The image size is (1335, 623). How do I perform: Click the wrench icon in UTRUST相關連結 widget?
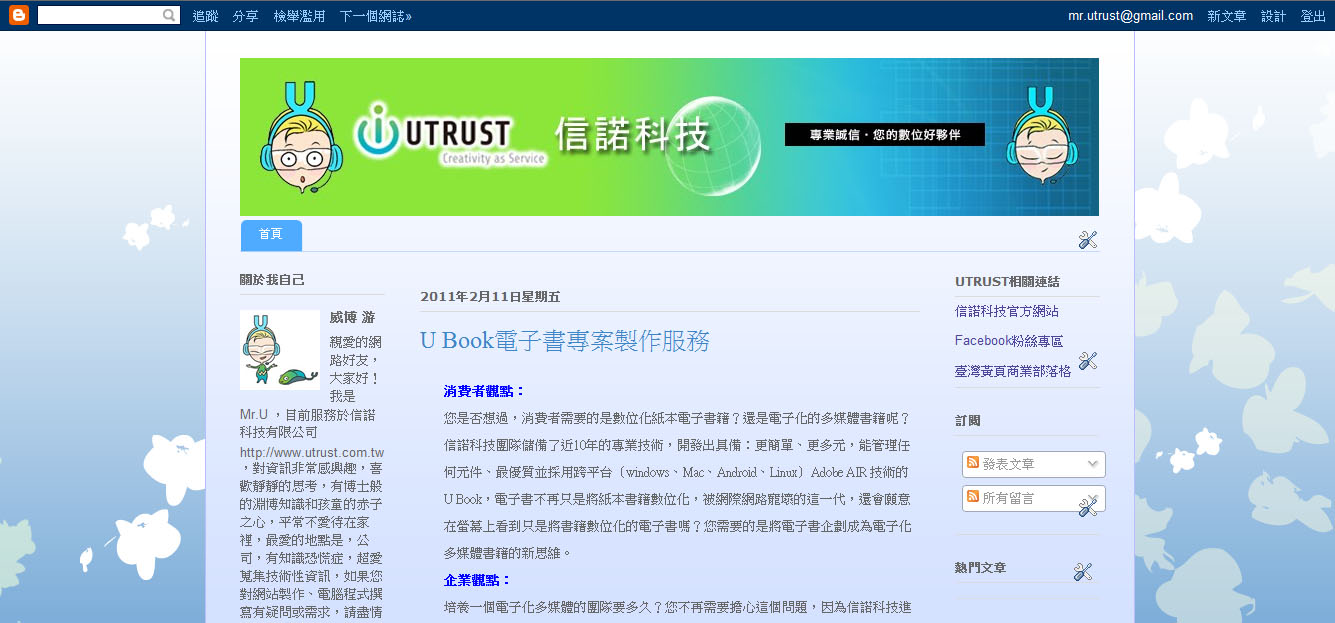point(1088,361)
